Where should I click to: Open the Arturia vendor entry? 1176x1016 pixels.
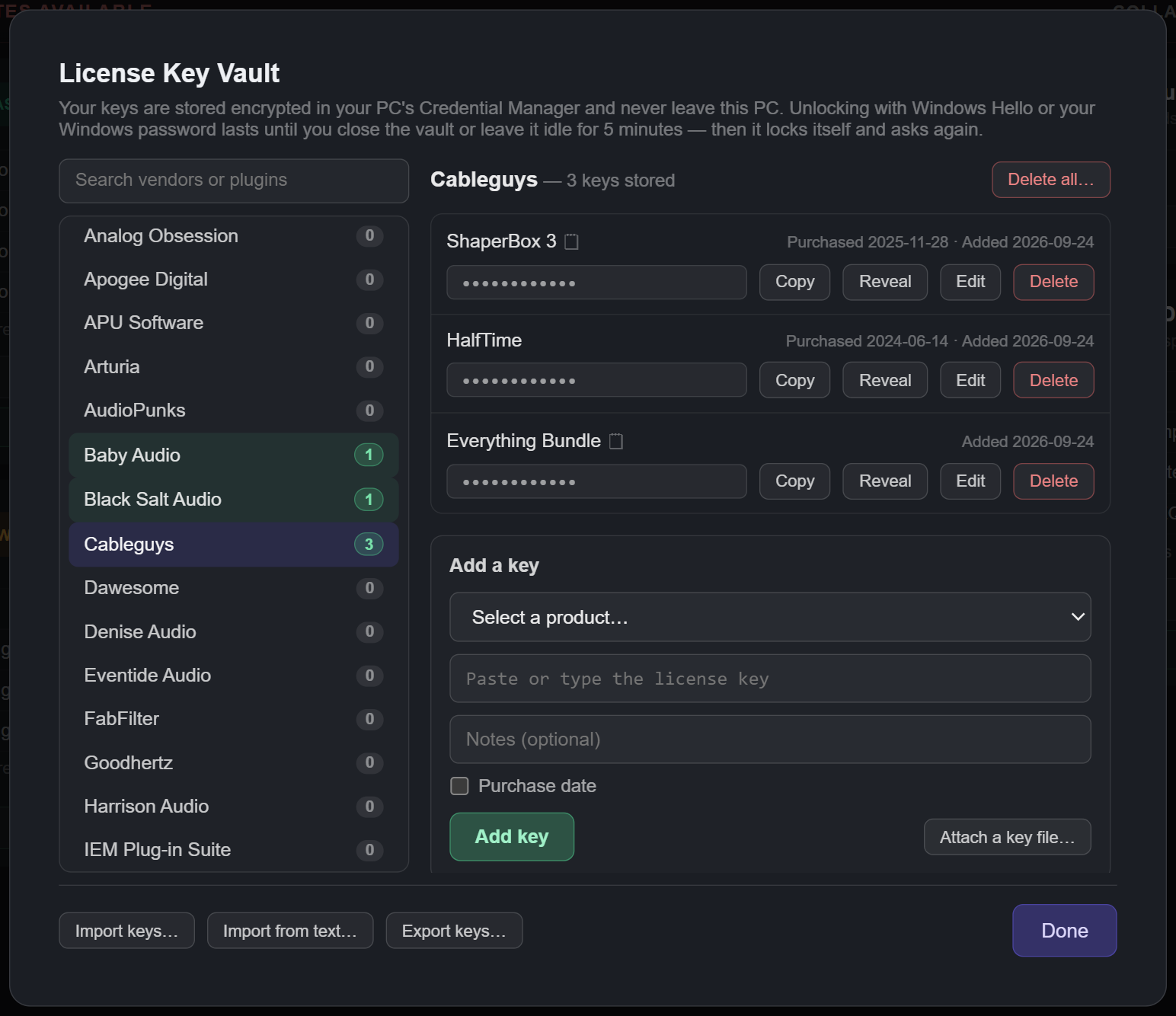point(234,367)
